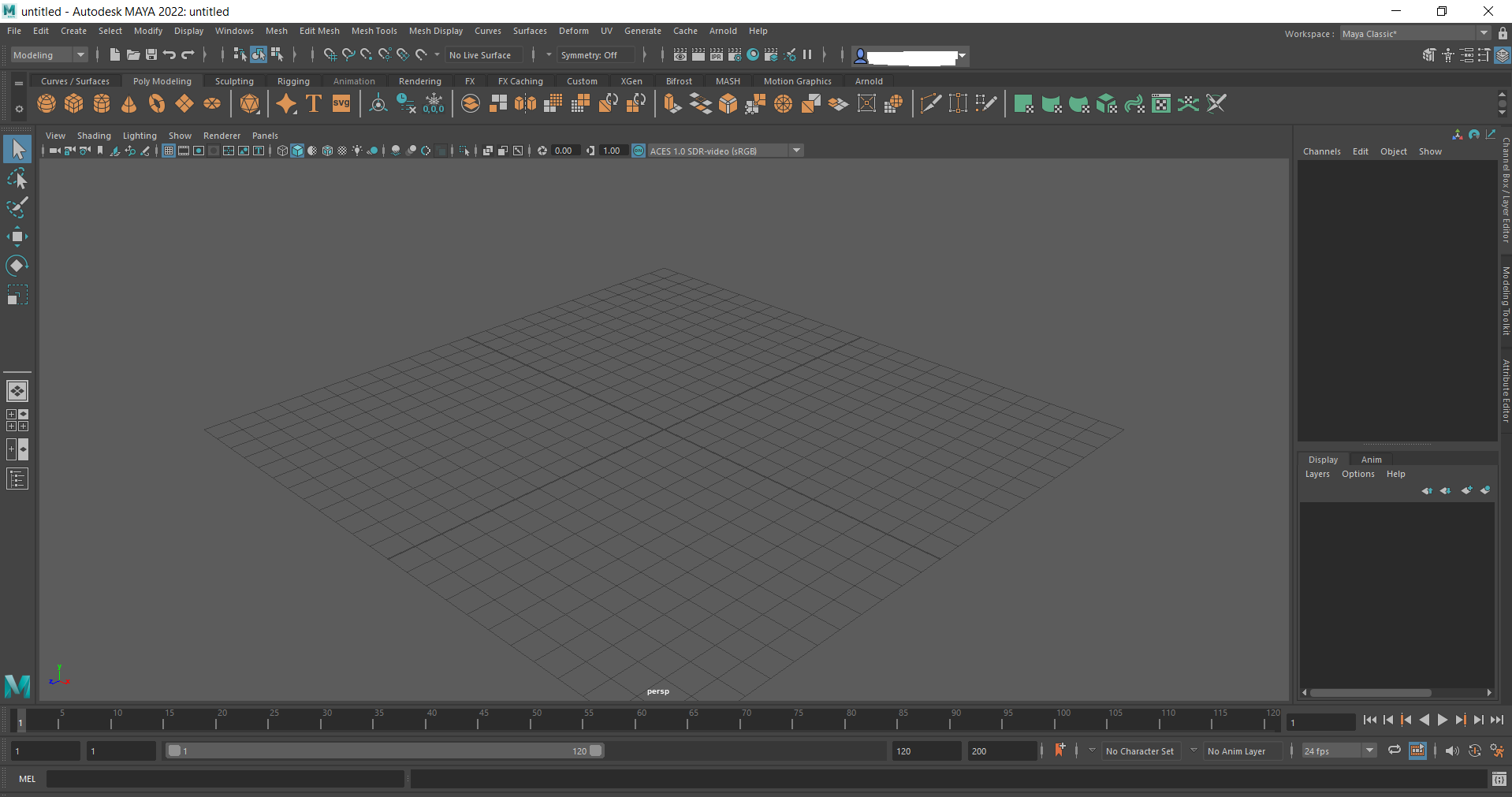Switch to single perspective view layout
The image size is (1512, 797).
click(x=17, y=391)
